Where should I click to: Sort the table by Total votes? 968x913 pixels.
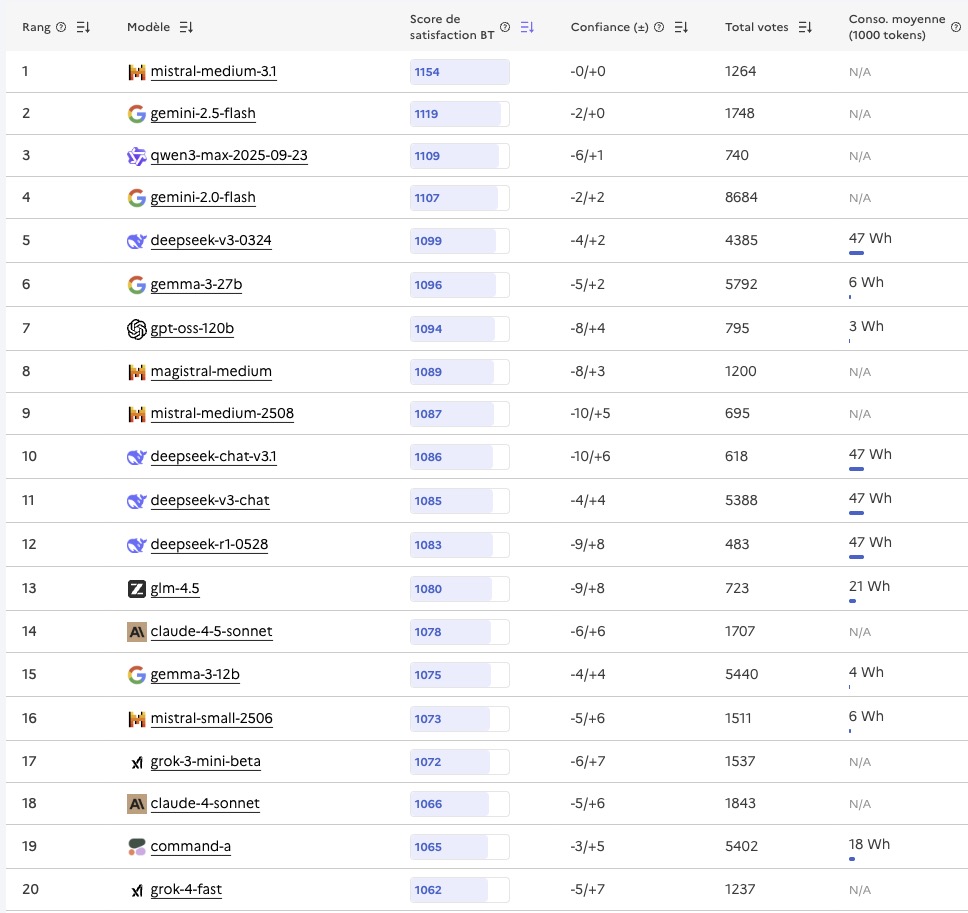806,27
